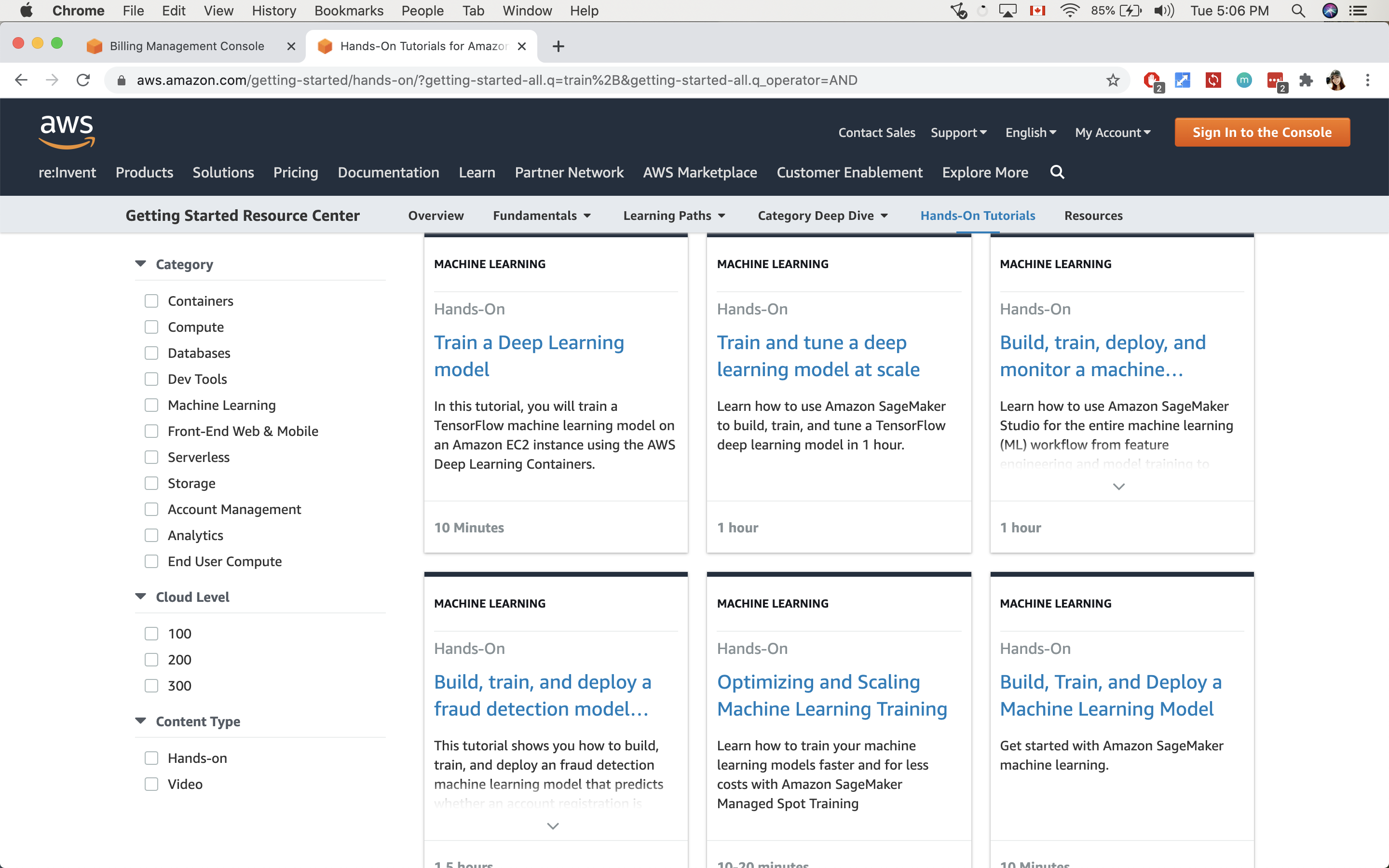Go forward to the next page
The height and width of the screenshot is (868, 1389).
point(52,81)
